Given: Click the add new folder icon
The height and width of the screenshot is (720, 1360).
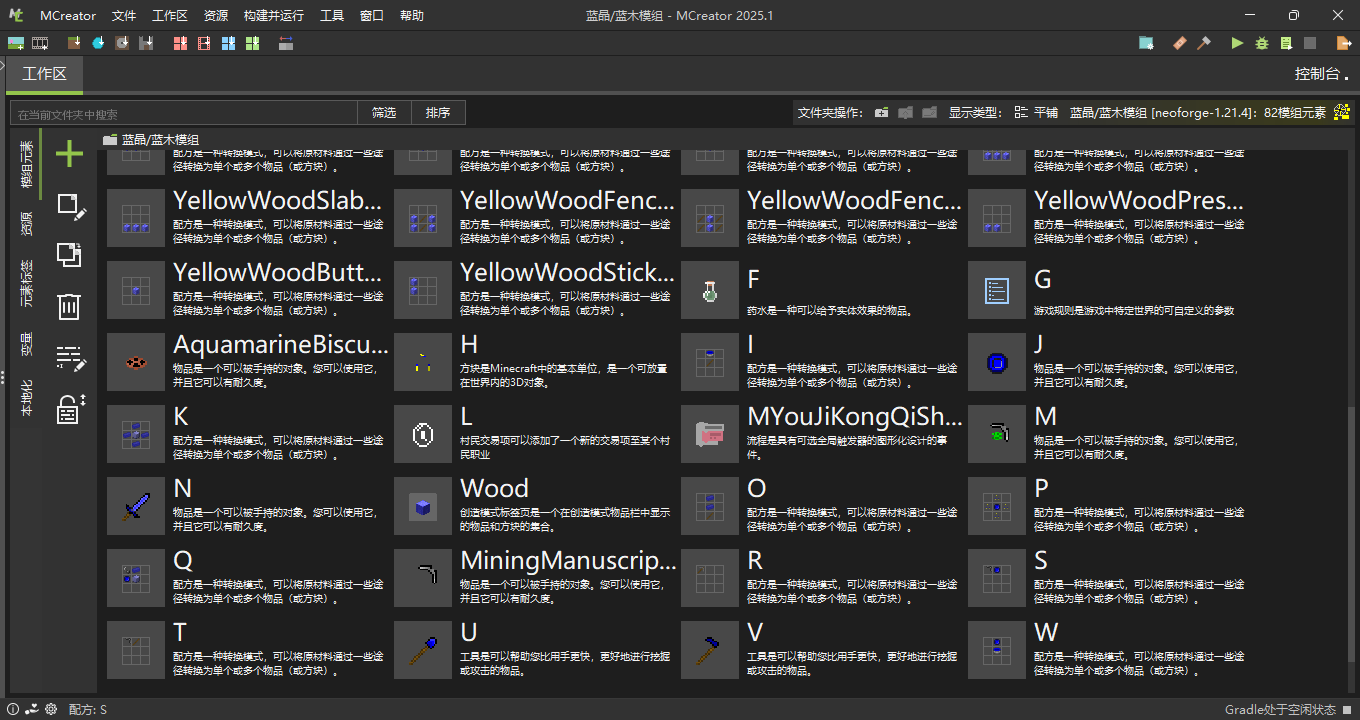Looking at the screenshot, I should tap(881, 112).
